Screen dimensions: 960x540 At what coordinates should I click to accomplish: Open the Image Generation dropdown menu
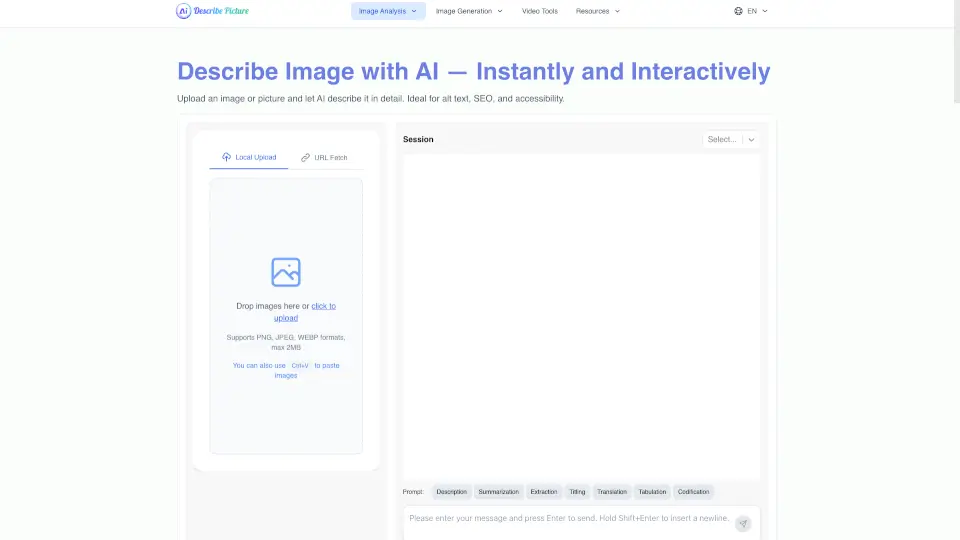point(469,11)
